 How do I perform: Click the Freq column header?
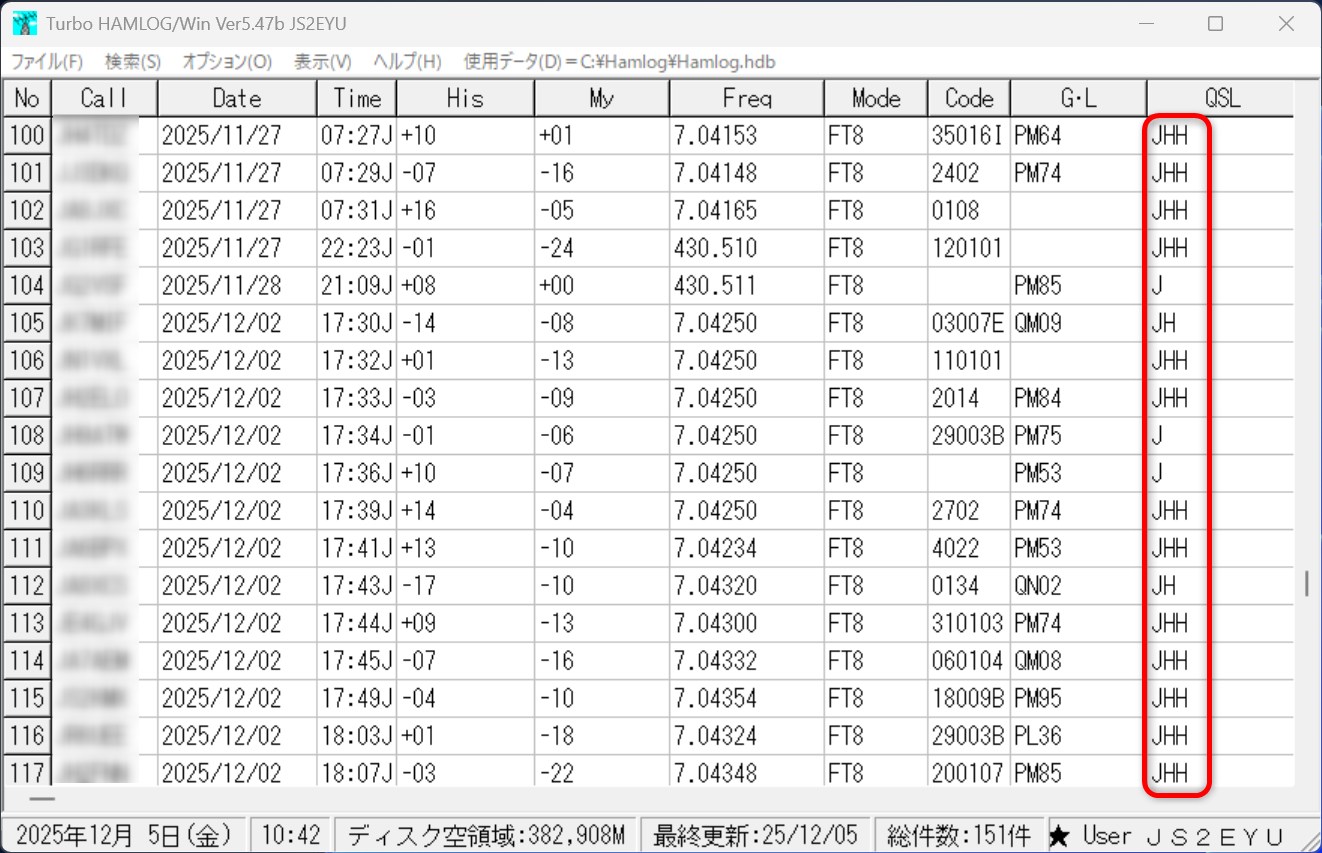tap(746, 99)
